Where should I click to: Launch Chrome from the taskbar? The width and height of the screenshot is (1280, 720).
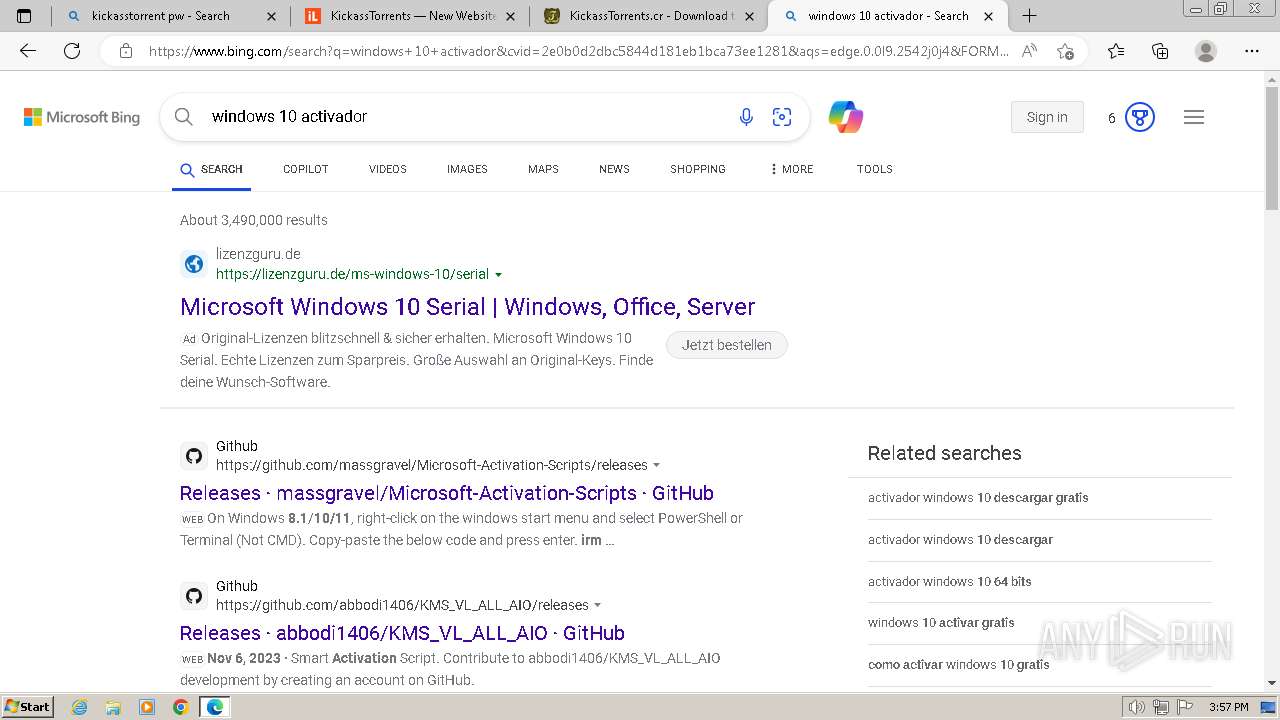[x=180, y=707]
